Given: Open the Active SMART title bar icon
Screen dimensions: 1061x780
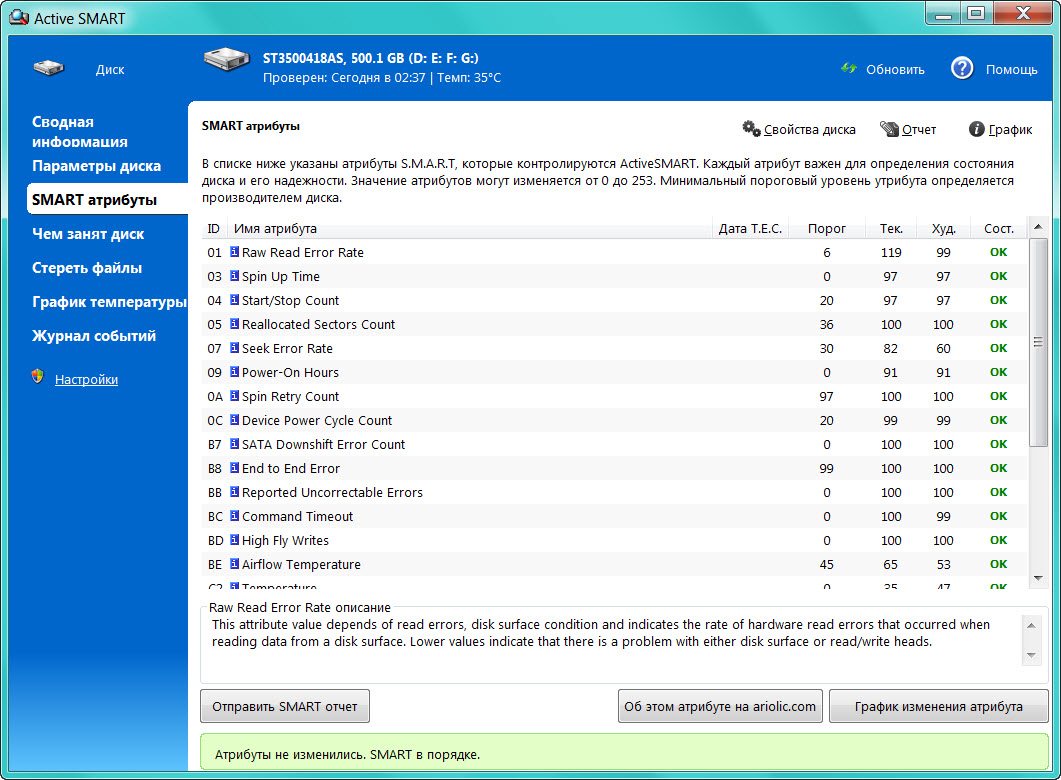Looking at the screenshot, I should (19, 18).
